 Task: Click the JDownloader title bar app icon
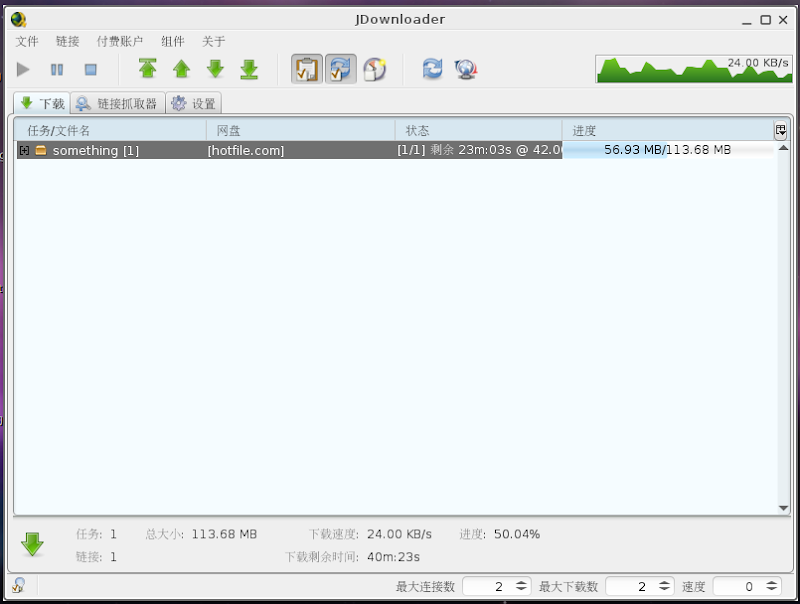(18, 19)
